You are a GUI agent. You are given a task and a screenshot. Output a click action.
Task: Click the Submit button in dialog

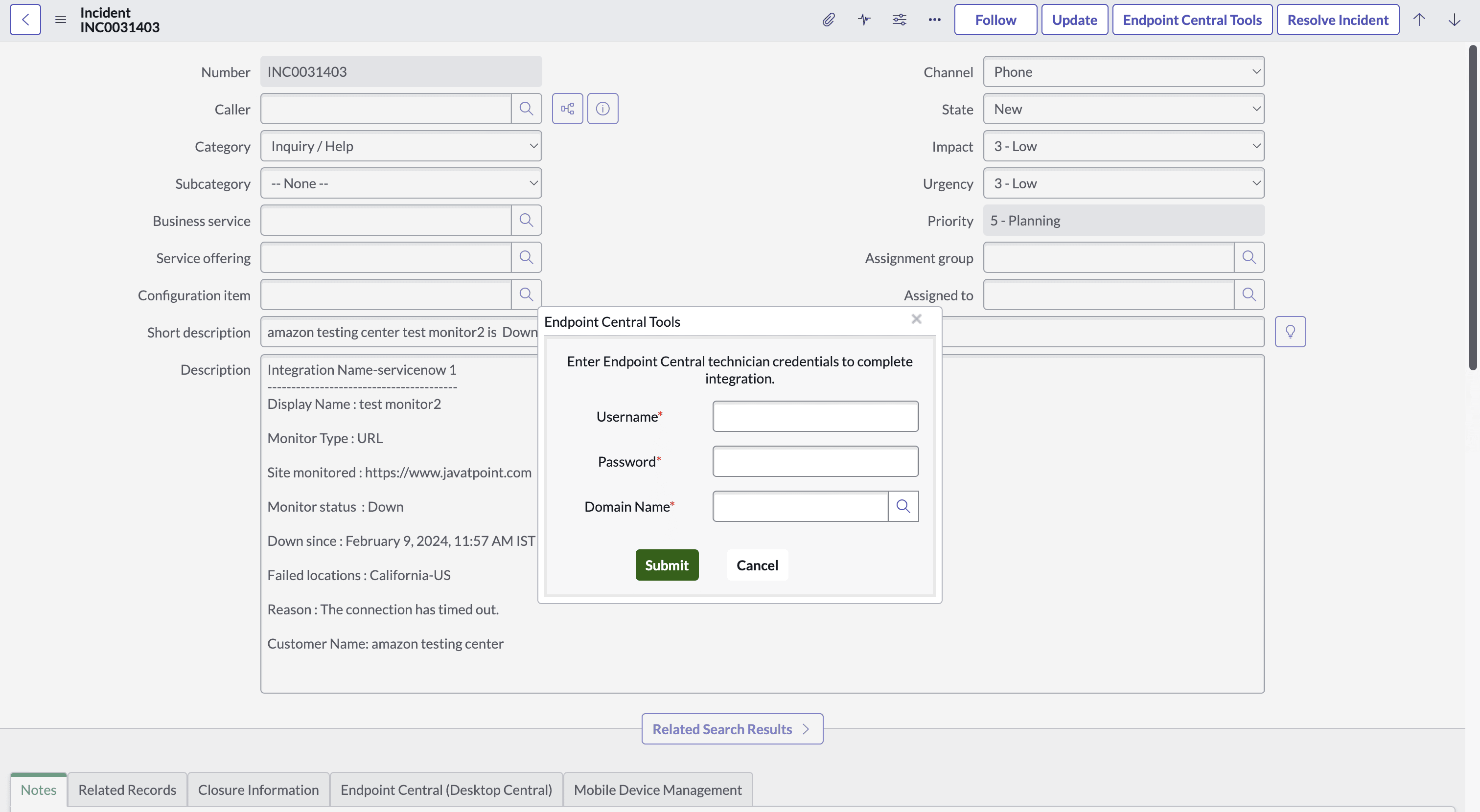coord(667,564)
